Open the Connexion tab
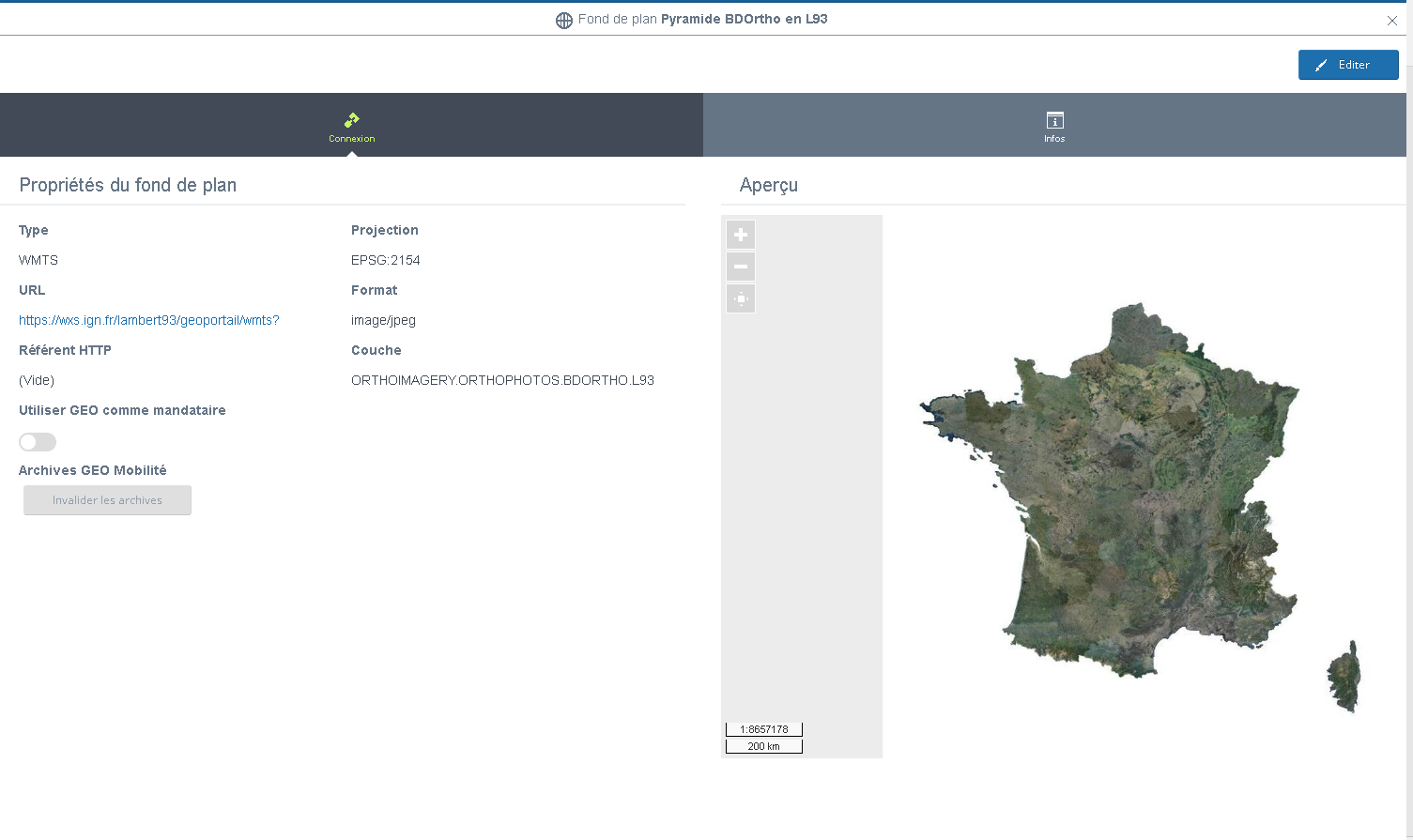Screen dimensions: 1413x840 point(351,126)
